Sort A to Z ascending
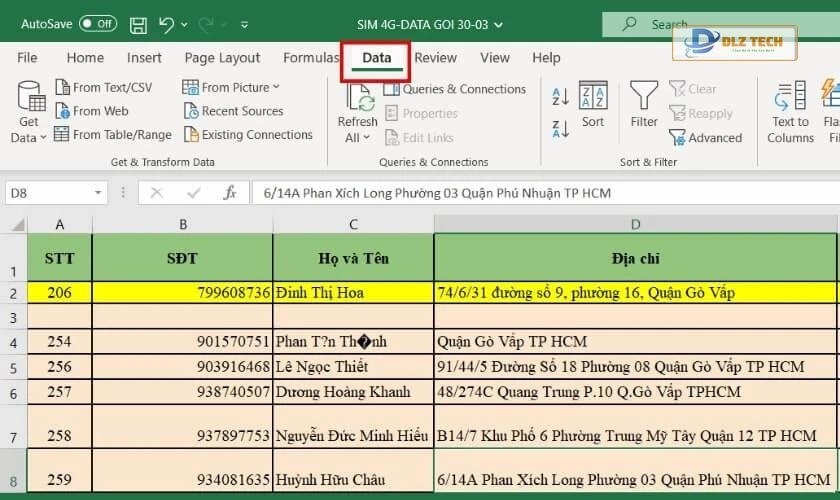This screenshot has width=840, height=500. tap(561, 97)
